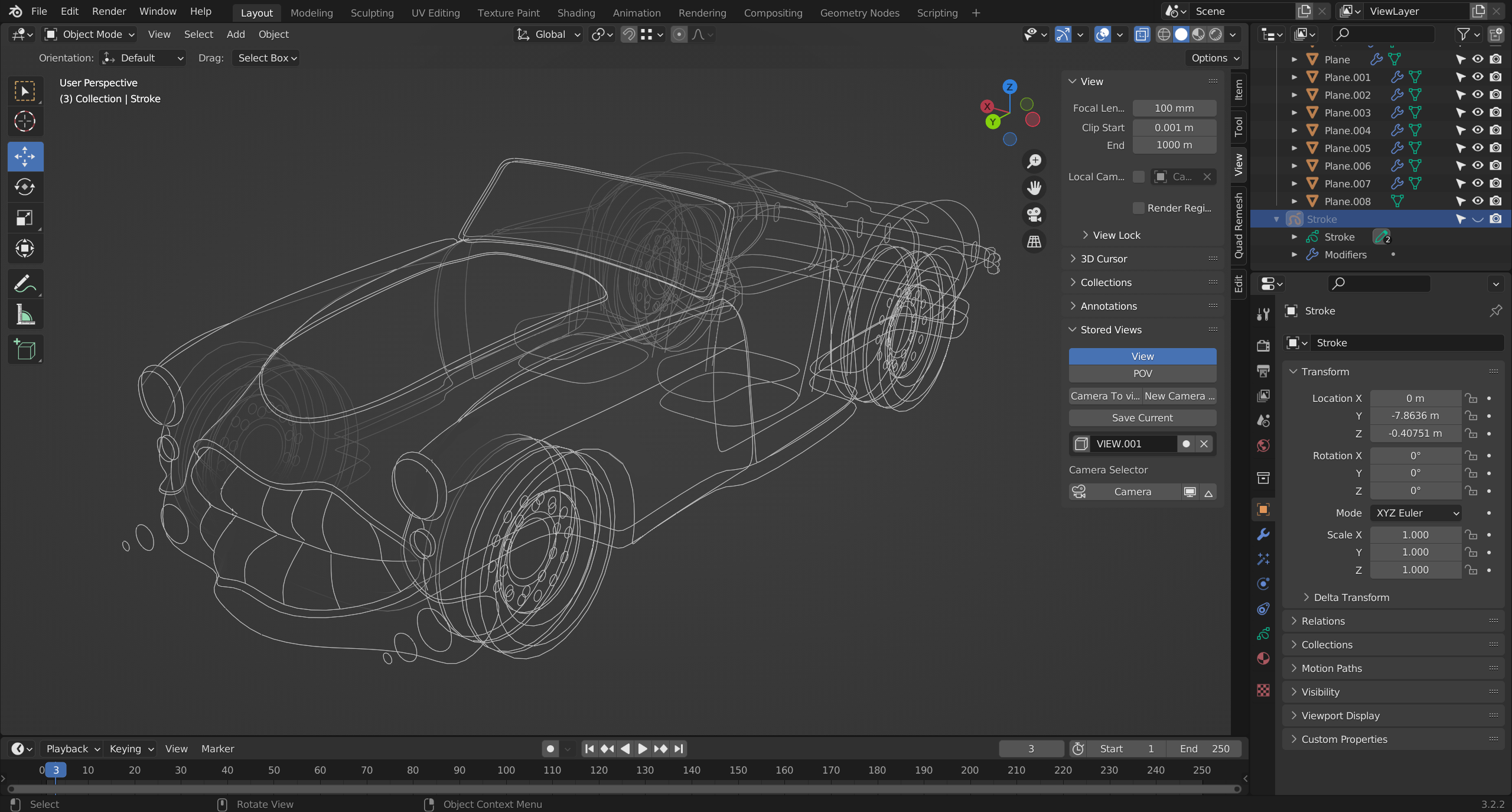
Task: Select the Select Box tool in toolbar
Action: tap(25, 91)
